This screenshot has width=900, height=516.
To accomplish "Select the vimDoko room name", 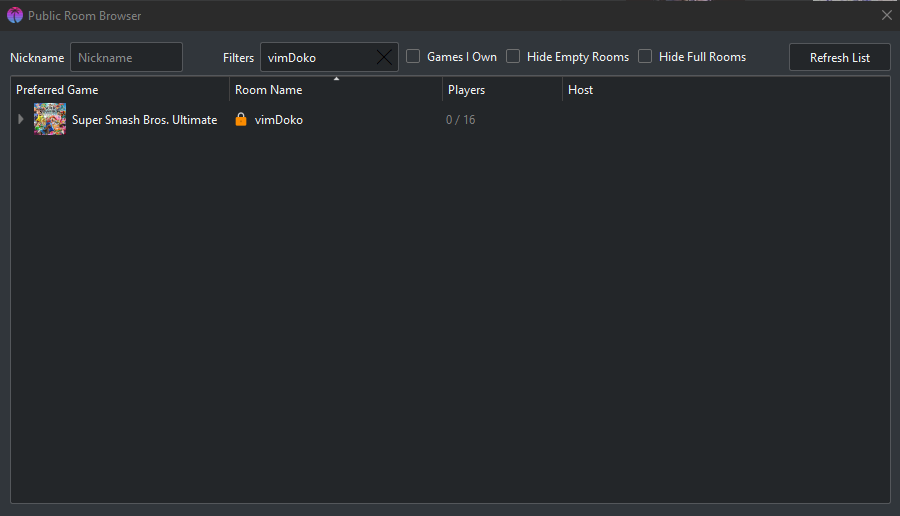I will 279,120.
